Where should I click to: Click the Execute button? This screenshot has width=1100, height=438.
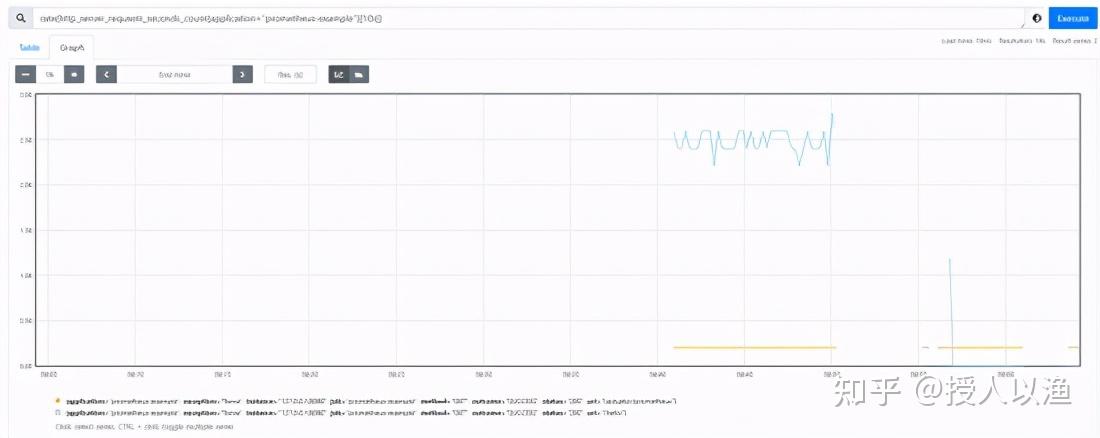[x=1073, y=18]
